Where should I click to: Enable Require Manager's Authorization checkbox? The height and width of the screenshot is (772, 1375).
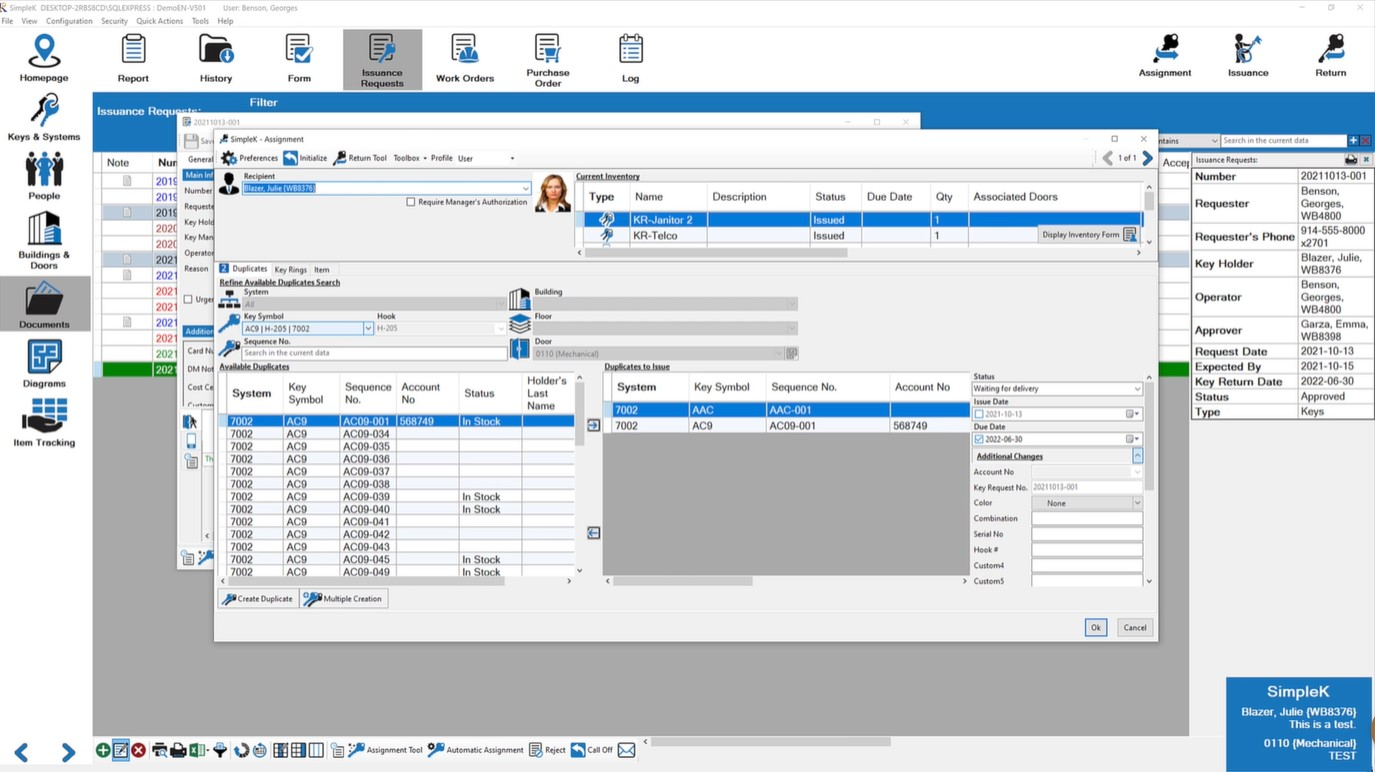[x=411, y=202]
